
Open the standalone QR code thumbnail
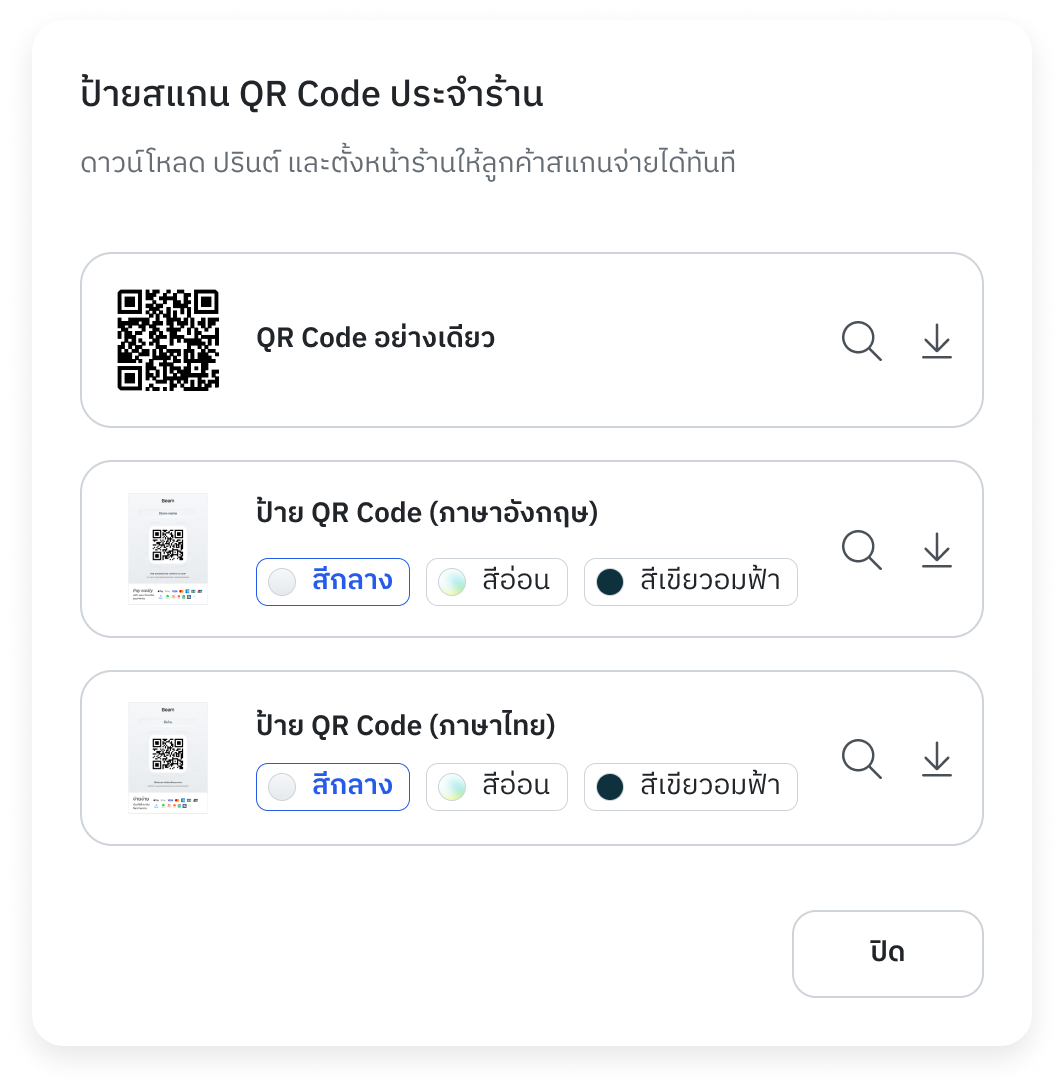coord(168,340)
